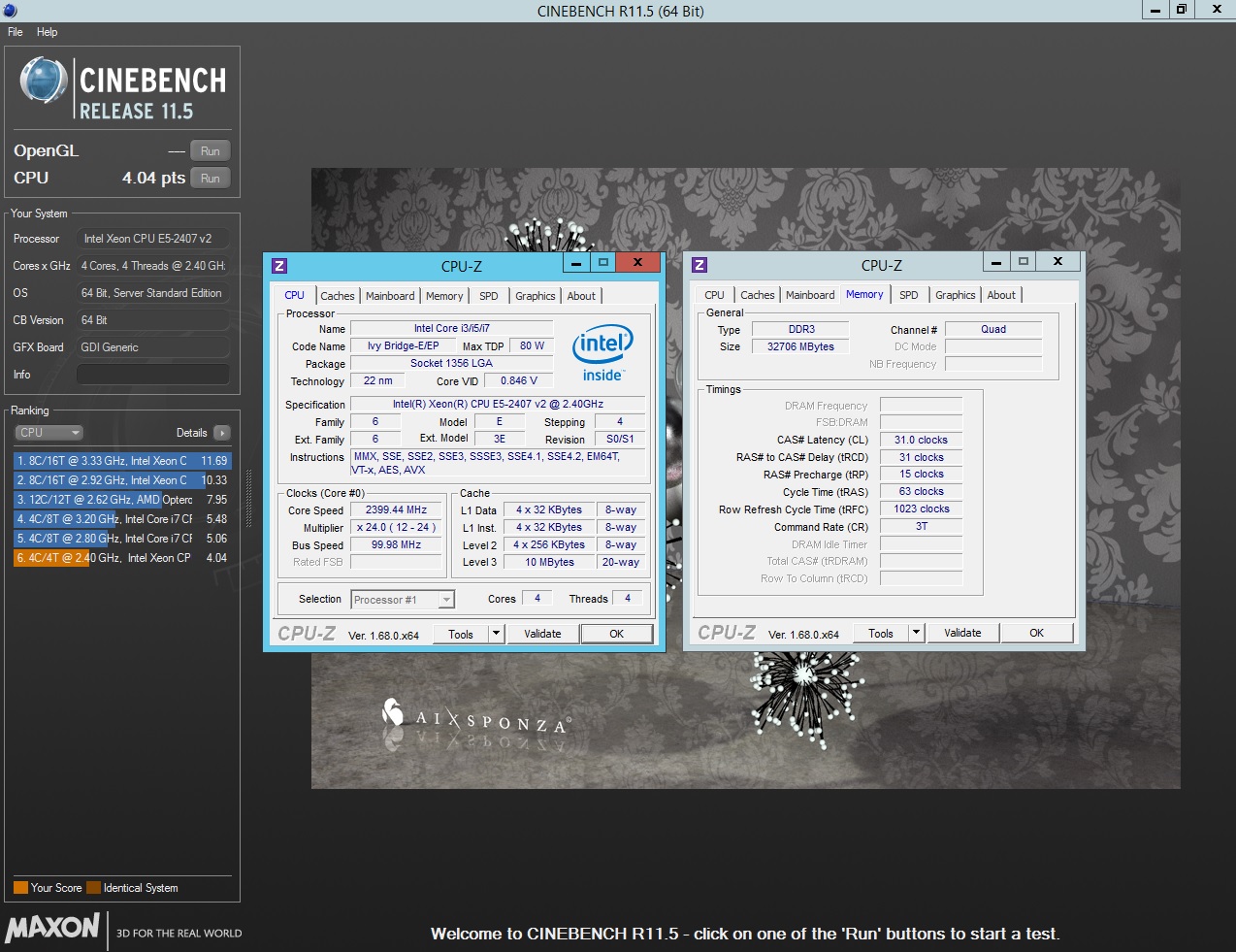
Task: Click Validate in left CPU-Z window
Action: (542, 634)
